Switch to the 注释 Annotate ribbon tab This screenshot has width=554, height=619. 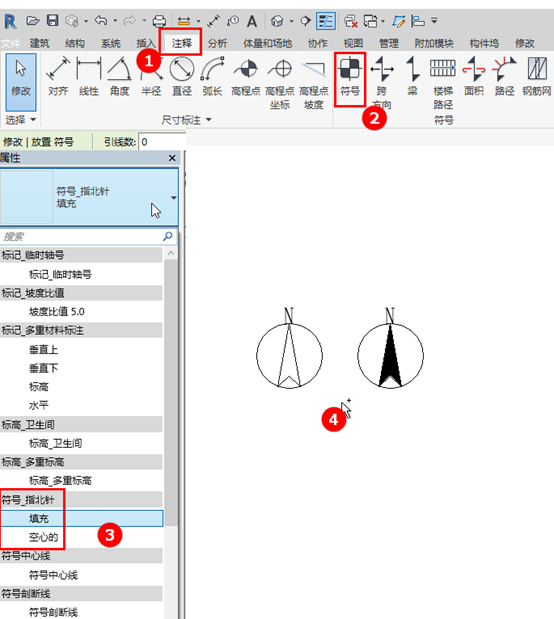[182, 43]
